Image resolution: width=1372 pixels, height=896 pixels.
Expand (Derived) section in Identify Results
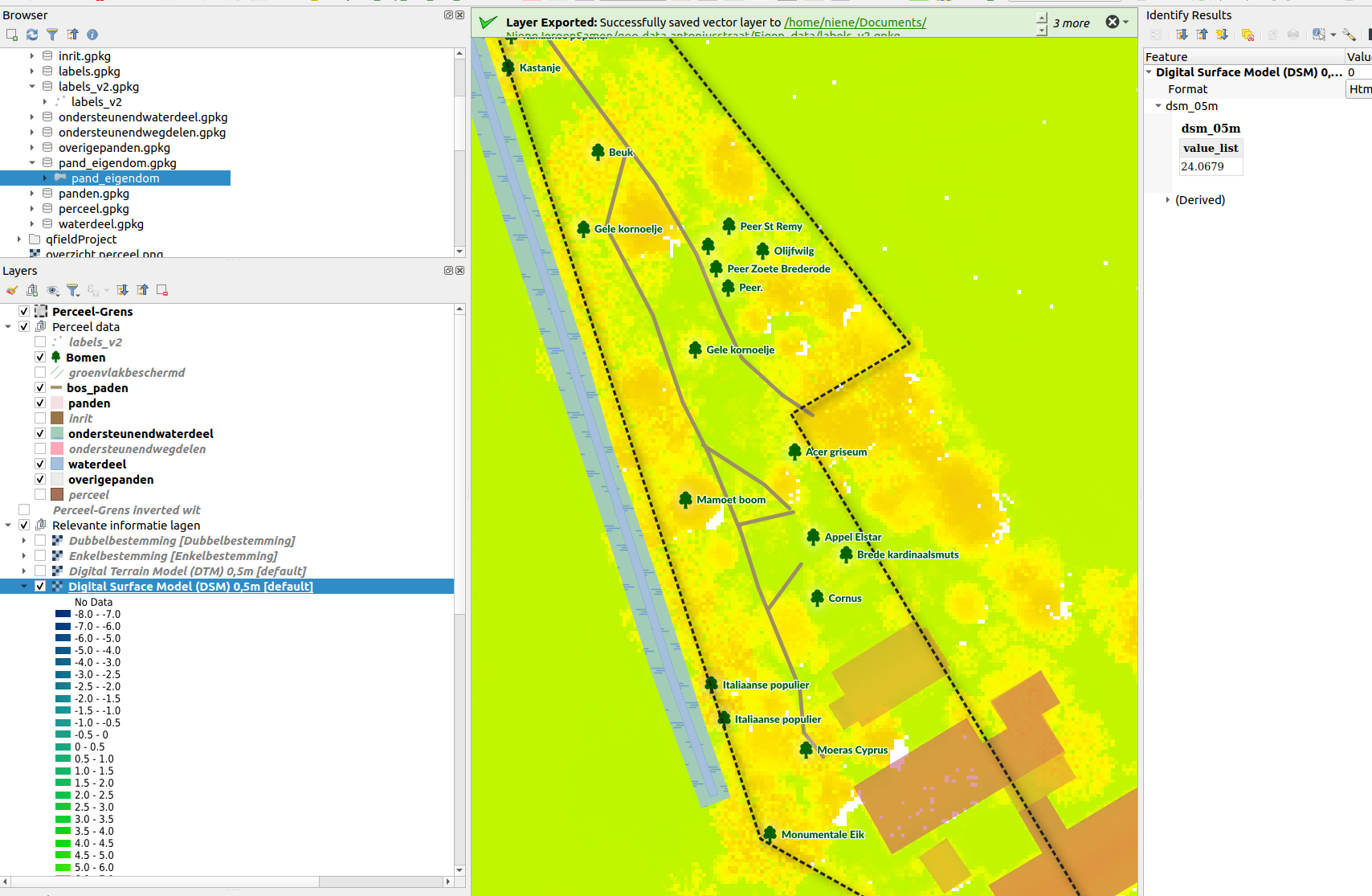pyautogui.click(x=1168, y=200)
